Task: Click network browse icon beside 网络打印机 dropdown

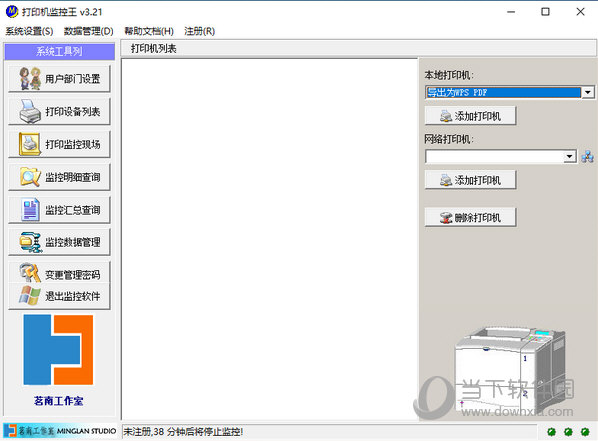Action: [x=587, y=156]
